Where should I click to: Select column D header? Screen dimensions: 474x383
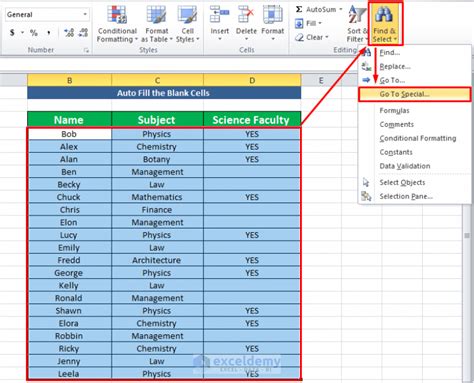pyautogui.click(x=252, y=80)
